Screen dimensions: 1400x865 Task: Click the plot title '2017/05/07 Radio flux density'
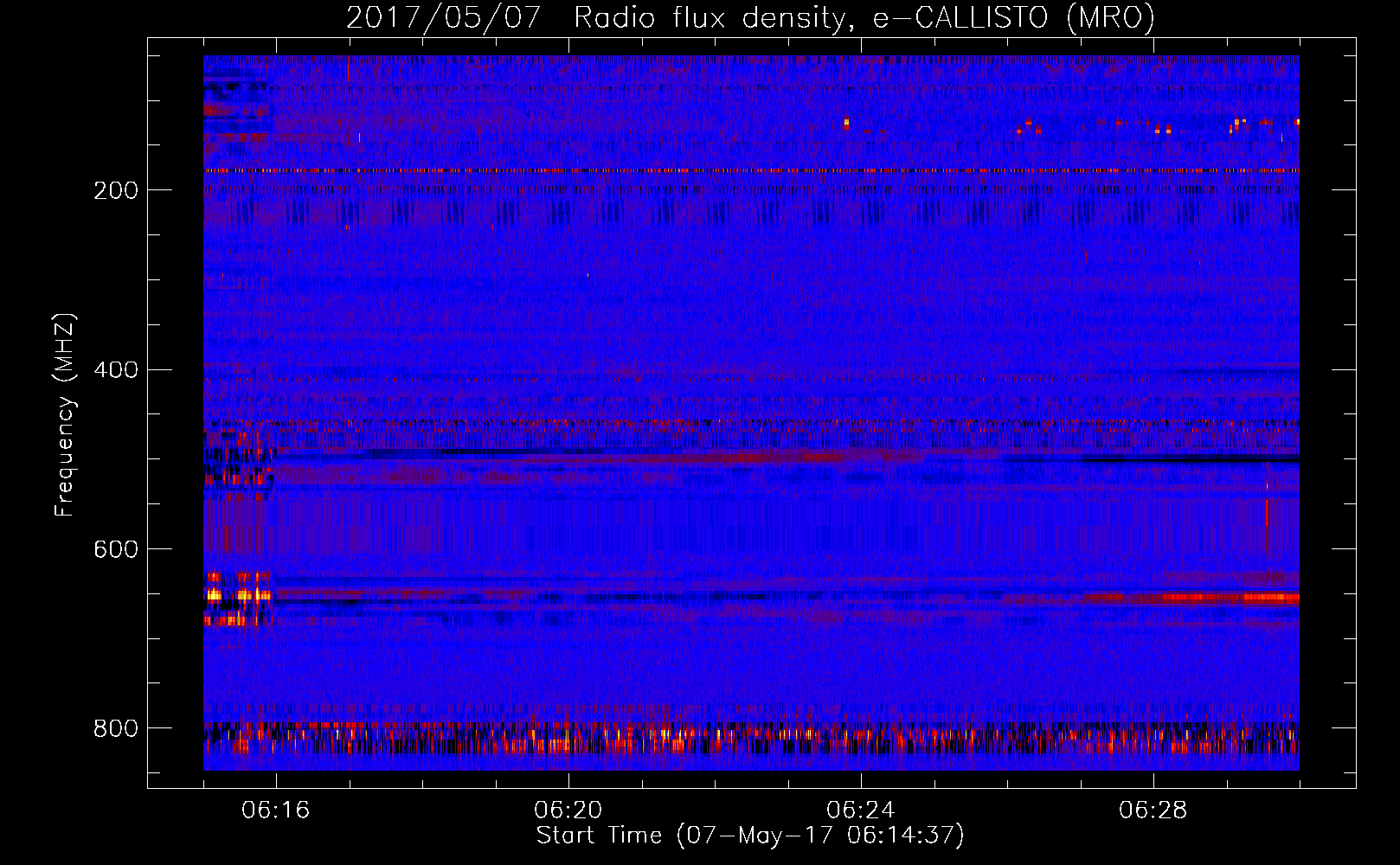tap(595, 17)
